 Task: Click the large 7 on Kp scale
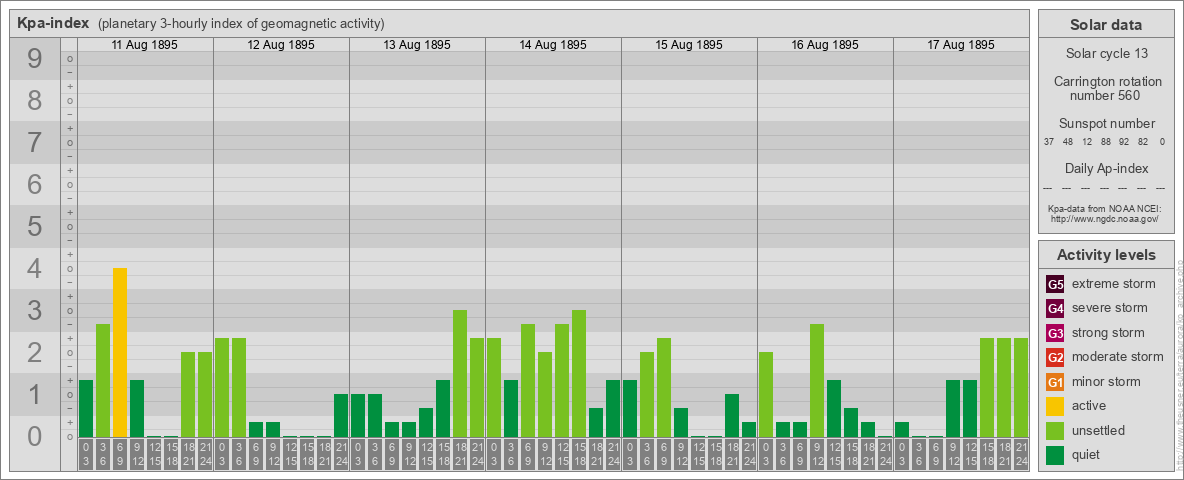(x=35, y=143)
